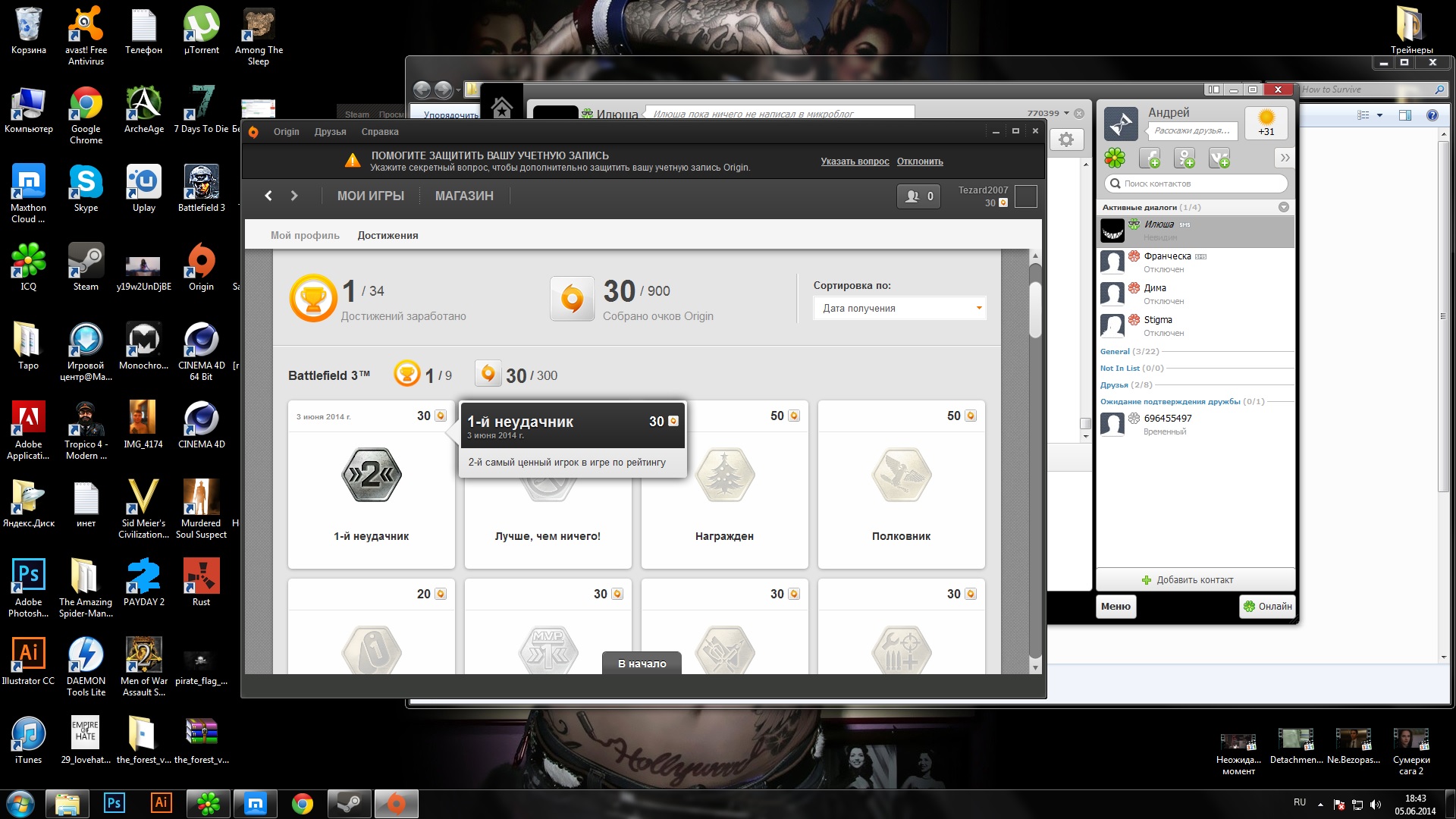
Task: Click the Origin logo in the title bar
Action: click(x=254, y=132)
